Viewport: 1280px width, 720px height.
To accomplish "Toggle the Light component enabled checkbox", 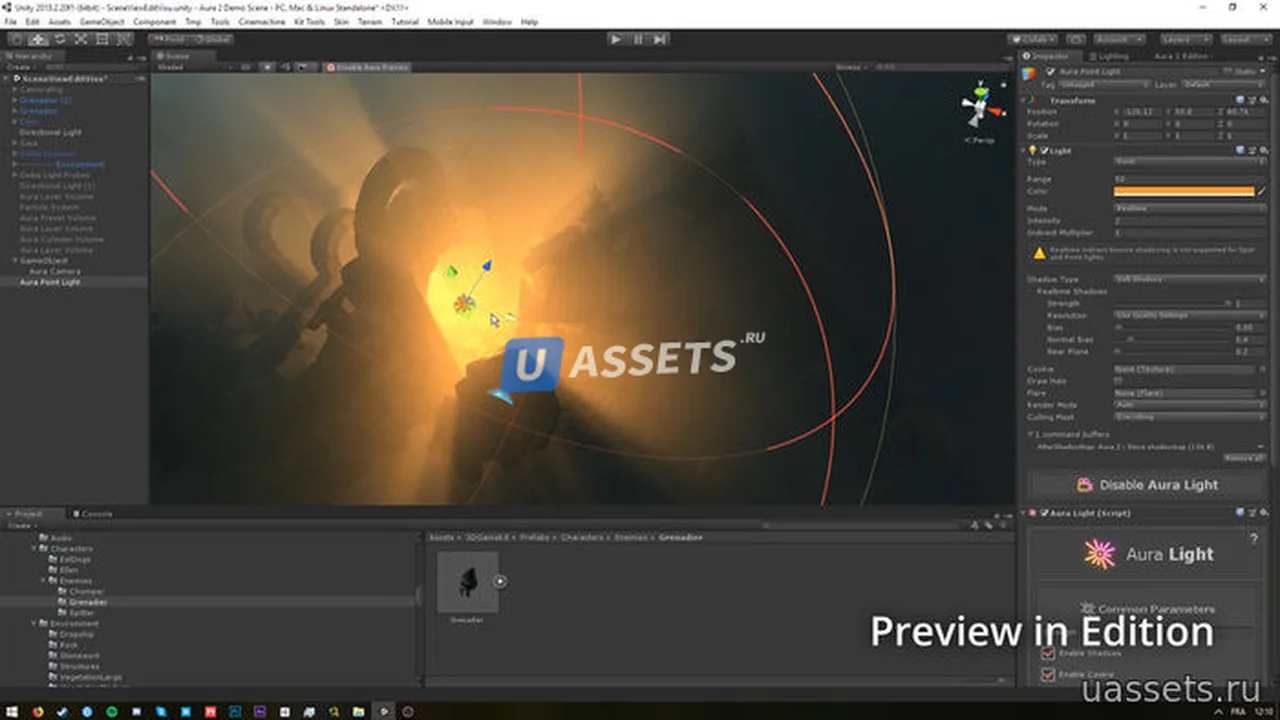I will coord(1043,150).
